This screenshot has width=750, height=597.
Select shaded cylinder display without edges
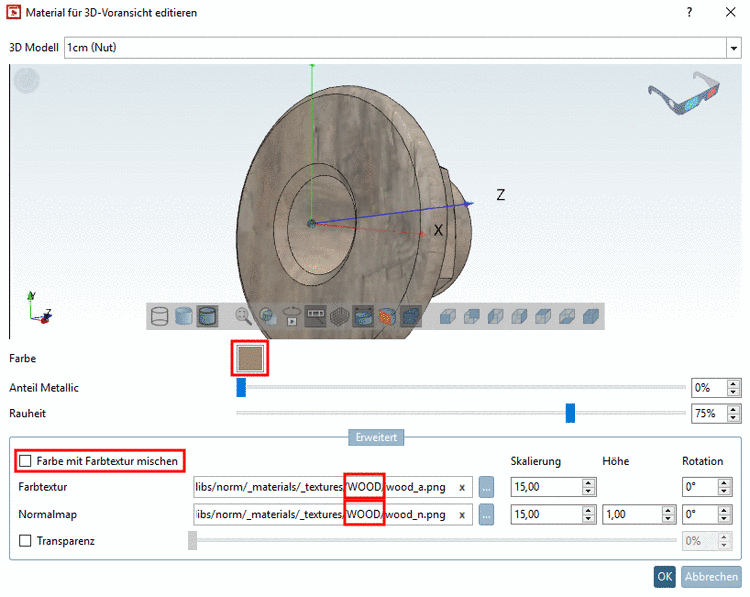coord(184,316)
